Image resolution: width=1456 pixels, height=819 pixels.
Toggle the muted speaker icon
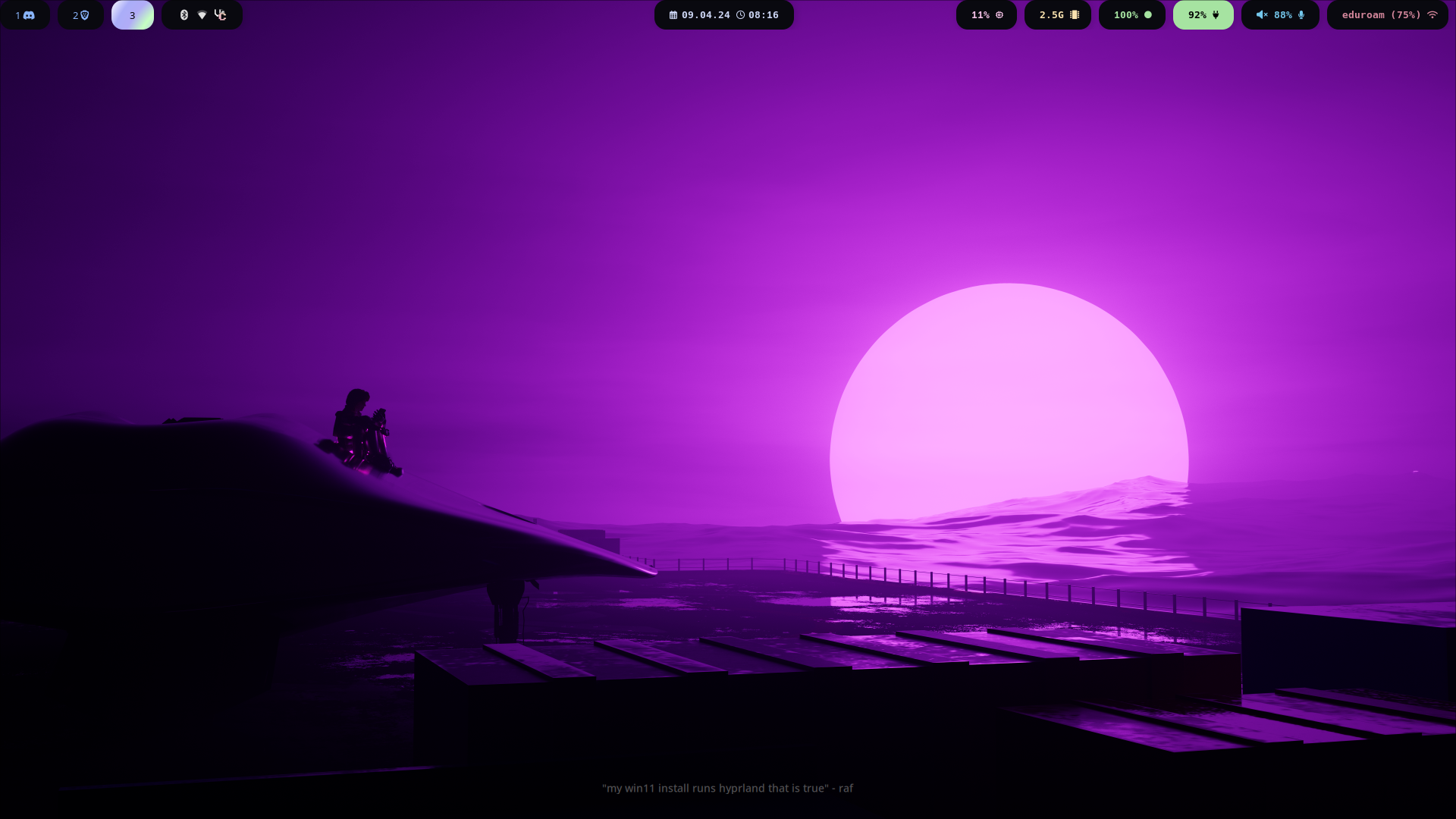click(1262, 15)
